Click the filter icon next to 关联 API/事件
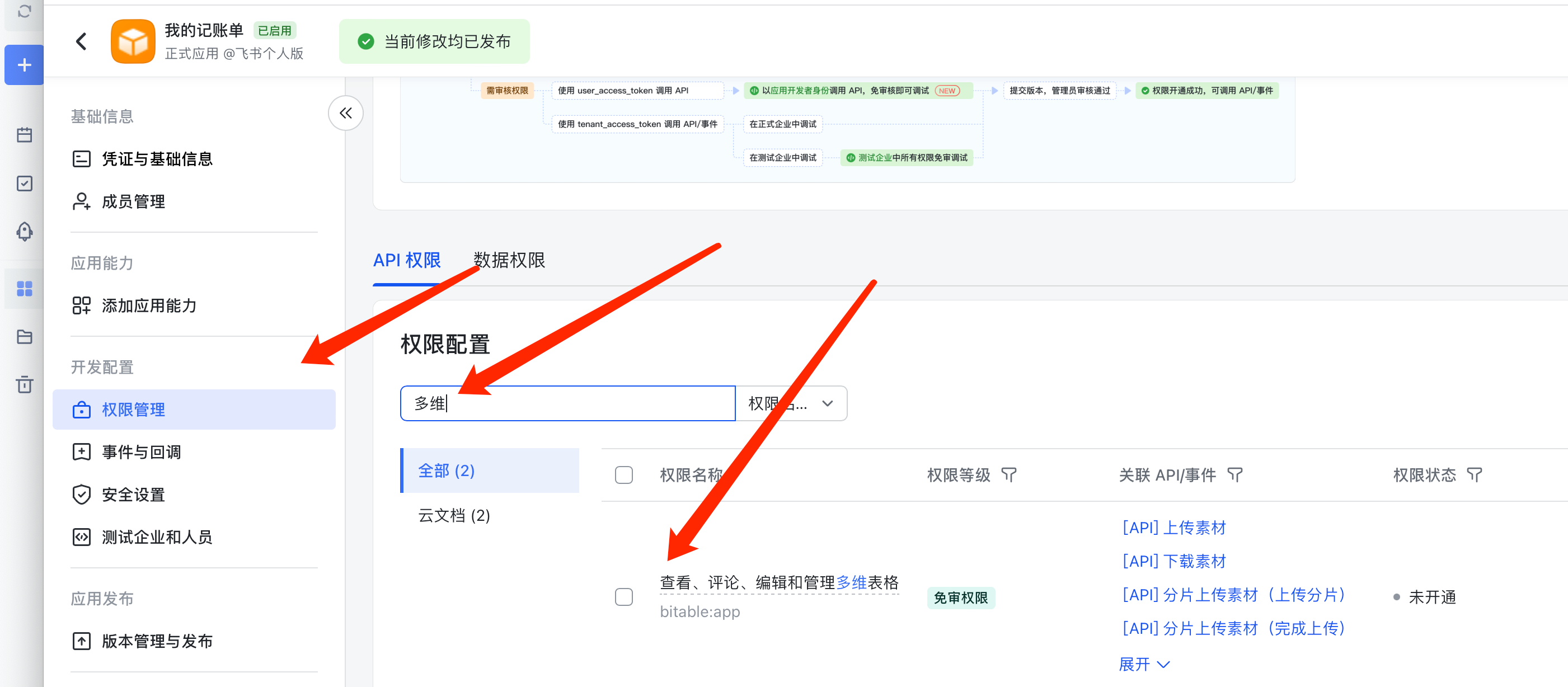1568x687 pixels. [x=1234, y=474]
